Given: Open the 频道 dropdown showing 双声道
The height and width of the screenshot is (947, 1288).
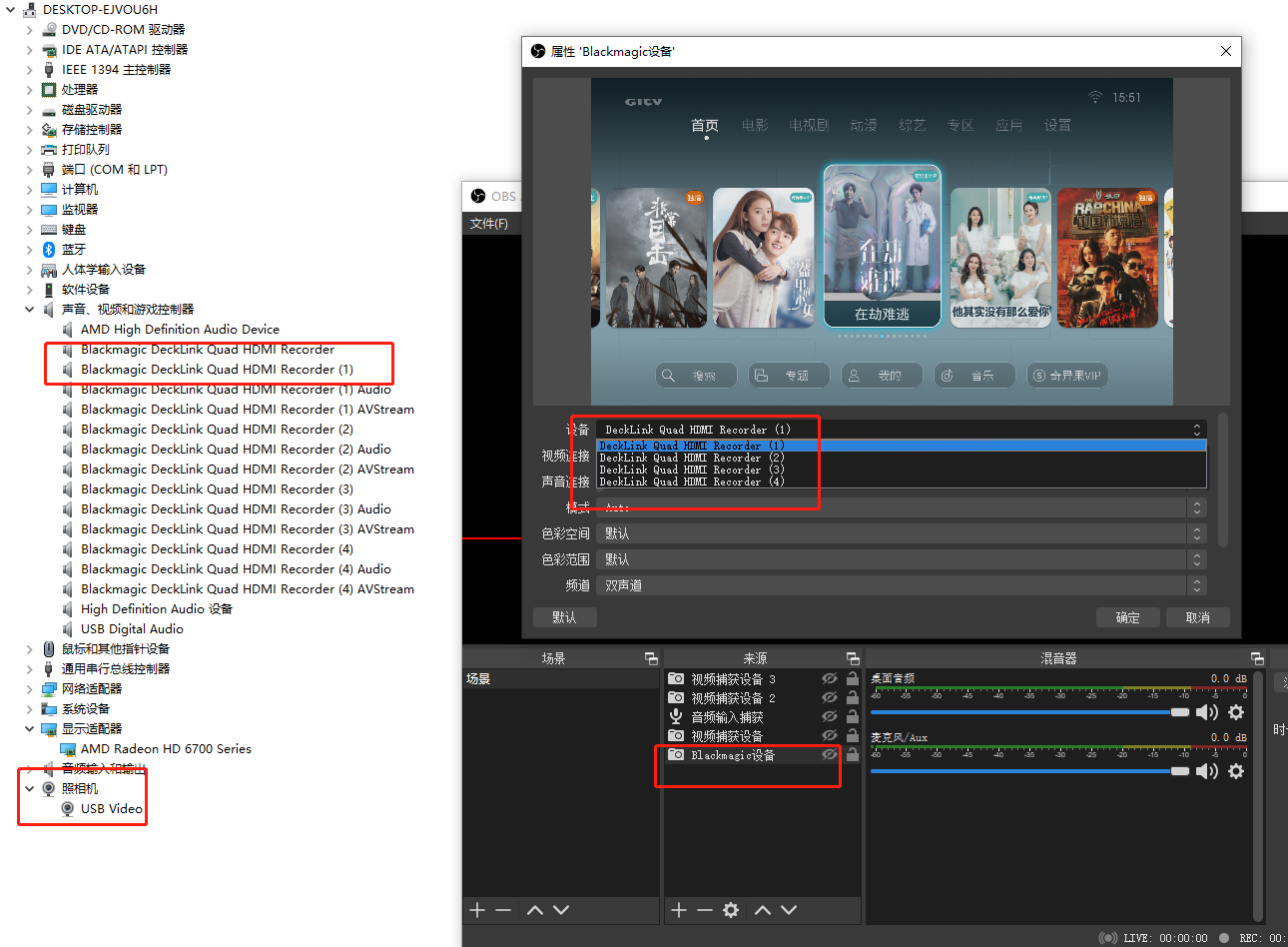Looking at the screenshot, I should point(902,585).
